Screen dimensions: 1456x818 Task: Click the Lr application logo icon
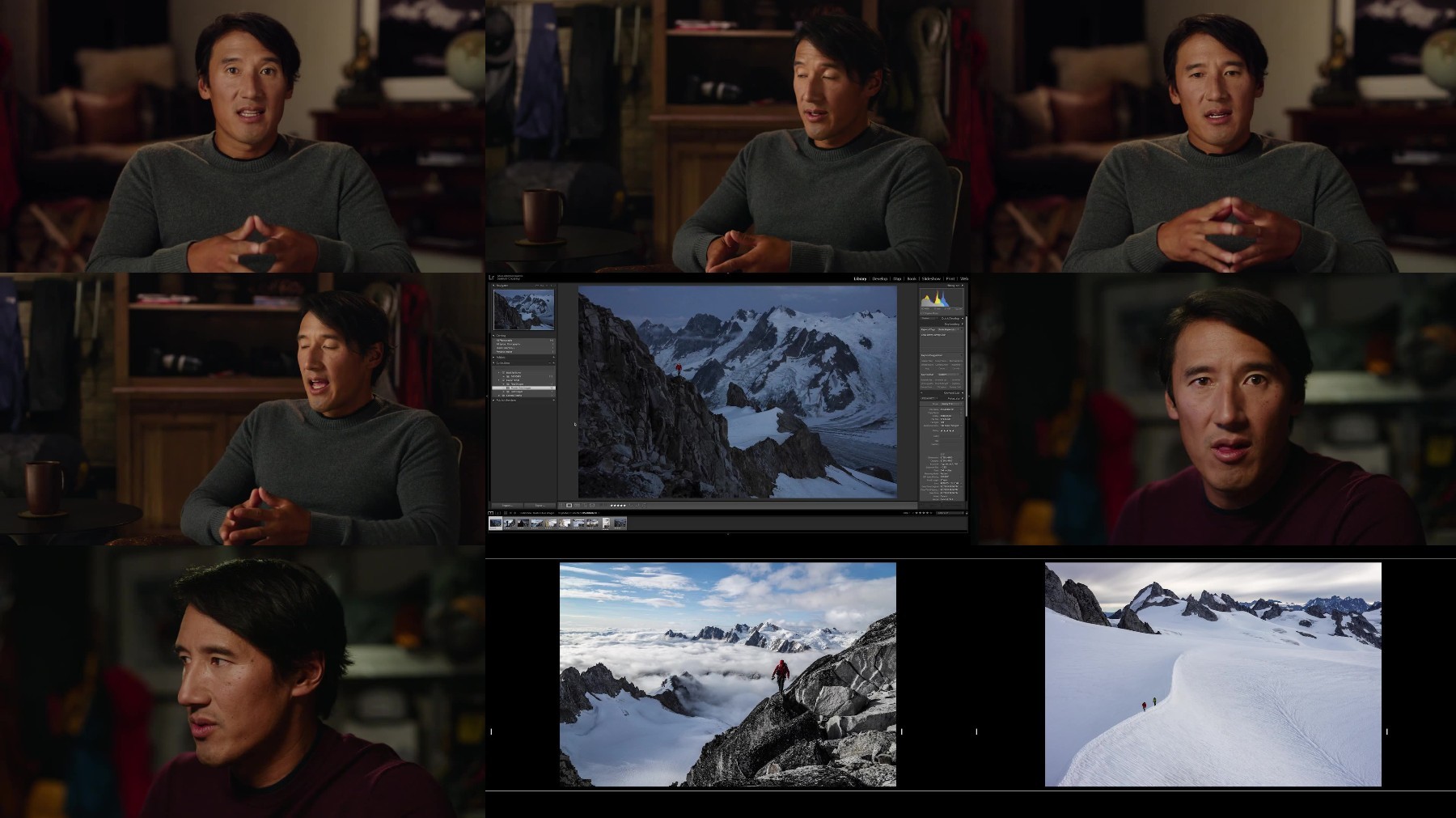(493, 278)
